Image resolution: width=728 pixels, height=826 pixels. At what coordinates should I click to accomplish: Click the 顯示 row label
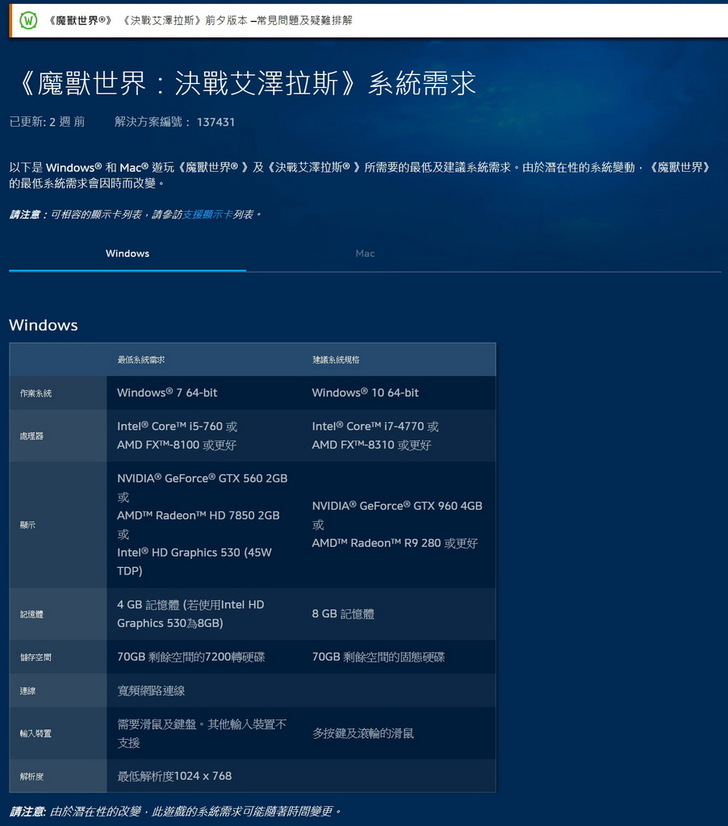click(x=27, y=525)
